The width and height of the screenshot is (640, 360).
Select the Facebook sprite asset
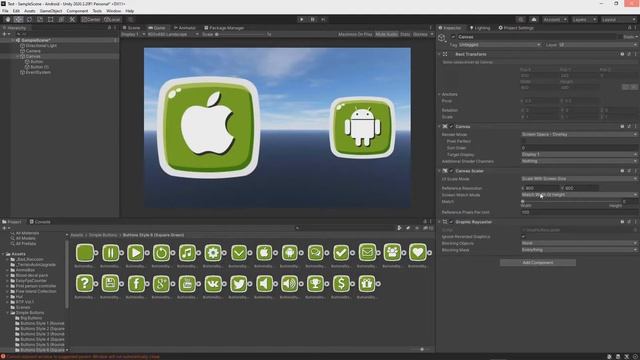tap(136, 284)
